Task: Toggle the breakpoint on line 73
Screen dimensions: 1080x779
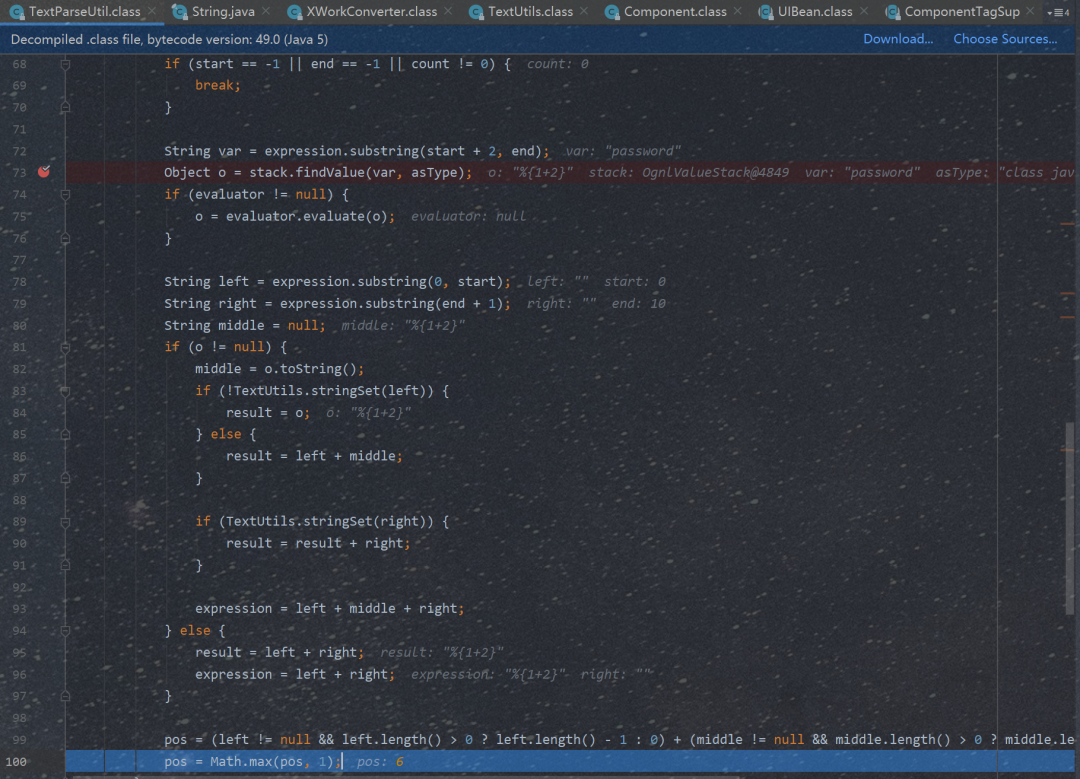Action: point(44,172)
